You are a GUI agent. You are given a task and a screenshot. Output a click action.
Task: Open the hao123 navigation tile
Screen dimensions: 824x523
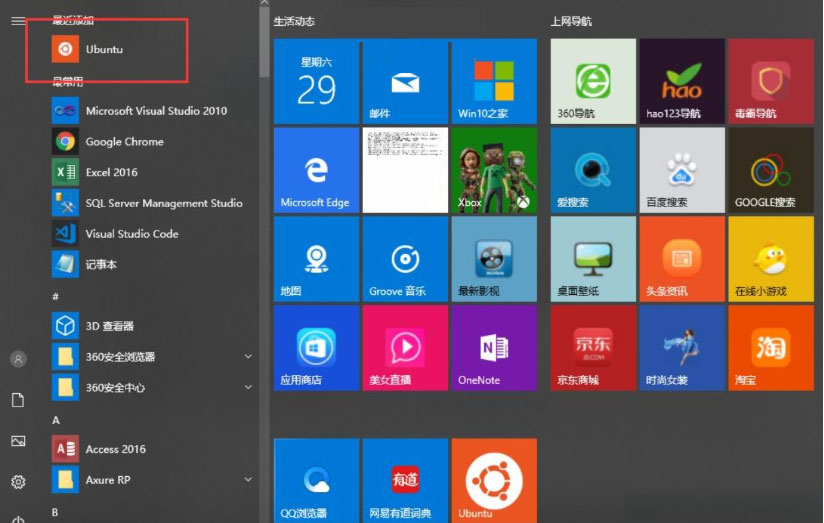[681, 82]
